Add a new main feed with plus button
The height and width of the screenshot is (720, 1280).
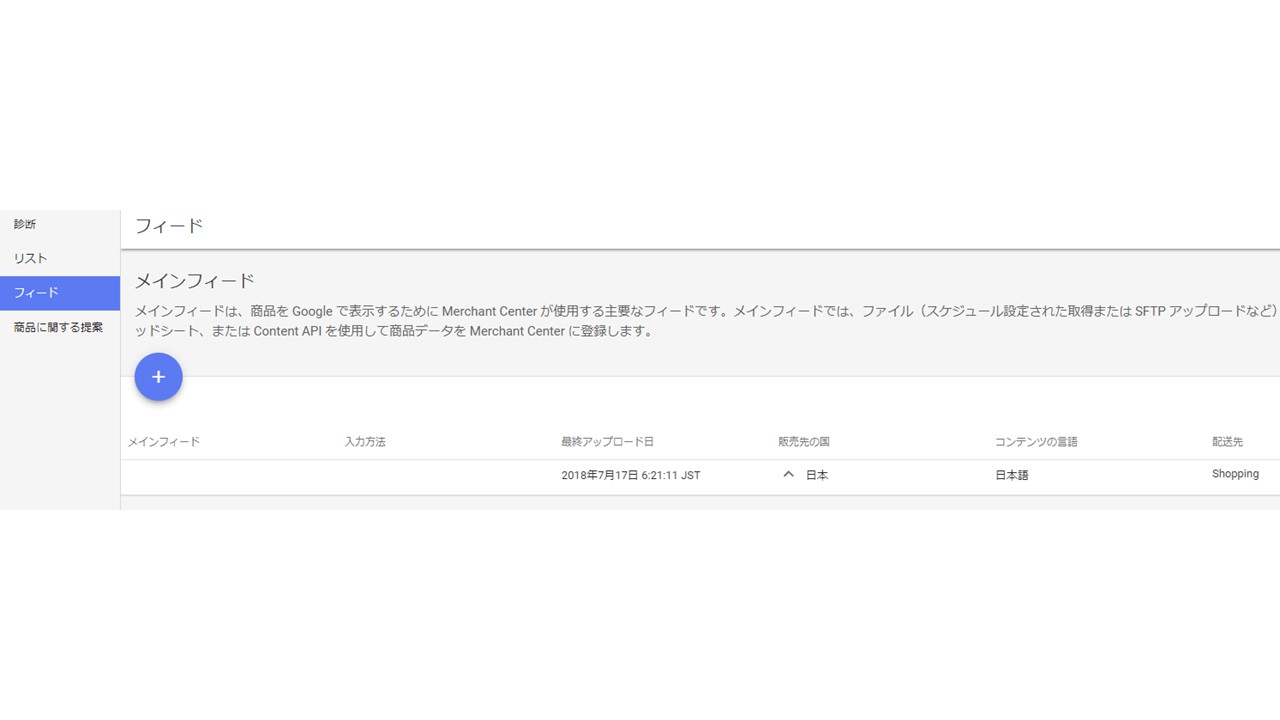click(158, 377)
